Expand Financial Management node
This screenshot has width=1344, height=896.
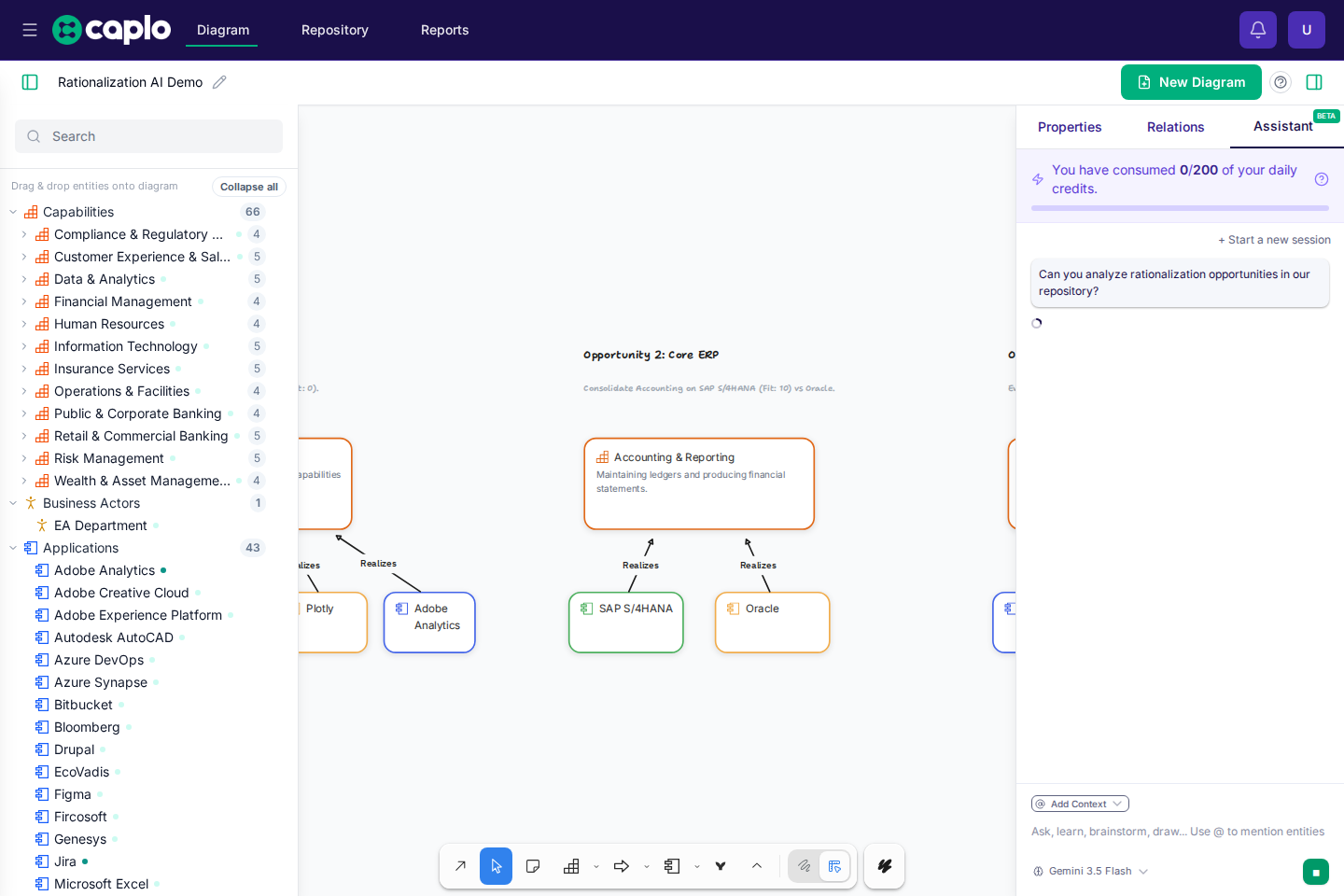24,301
